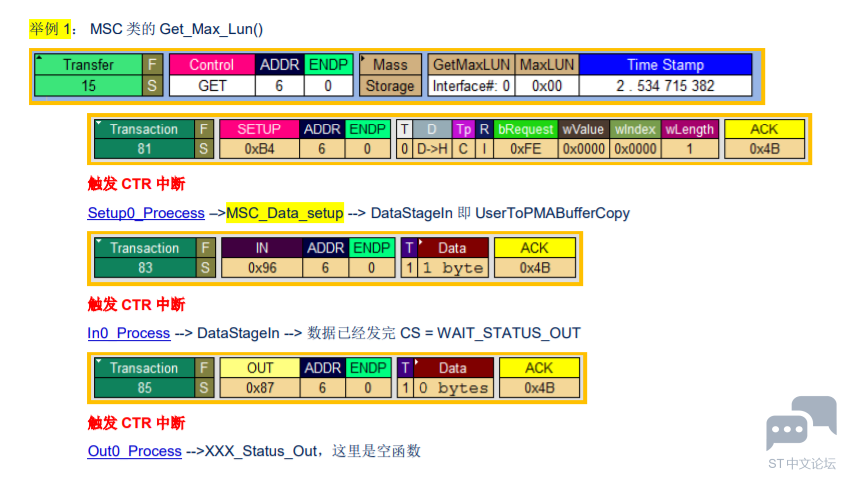This screenshot has width=845, height=479.
Task: Expand the Transaction 81 triangle
Action: click(x=99, y=123)
